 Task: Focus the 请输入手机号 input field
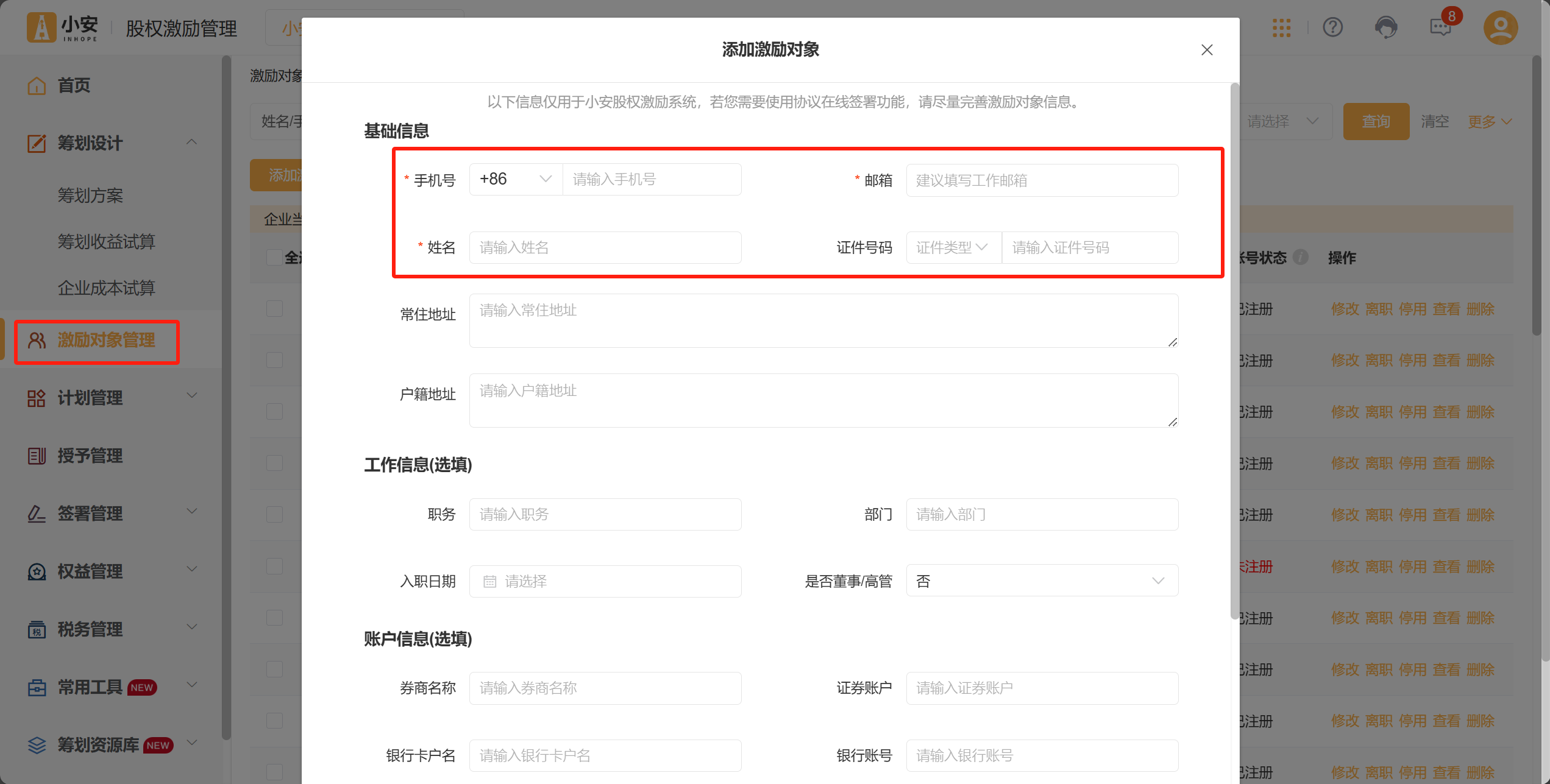pyautogui.click(x=652, y=179)
